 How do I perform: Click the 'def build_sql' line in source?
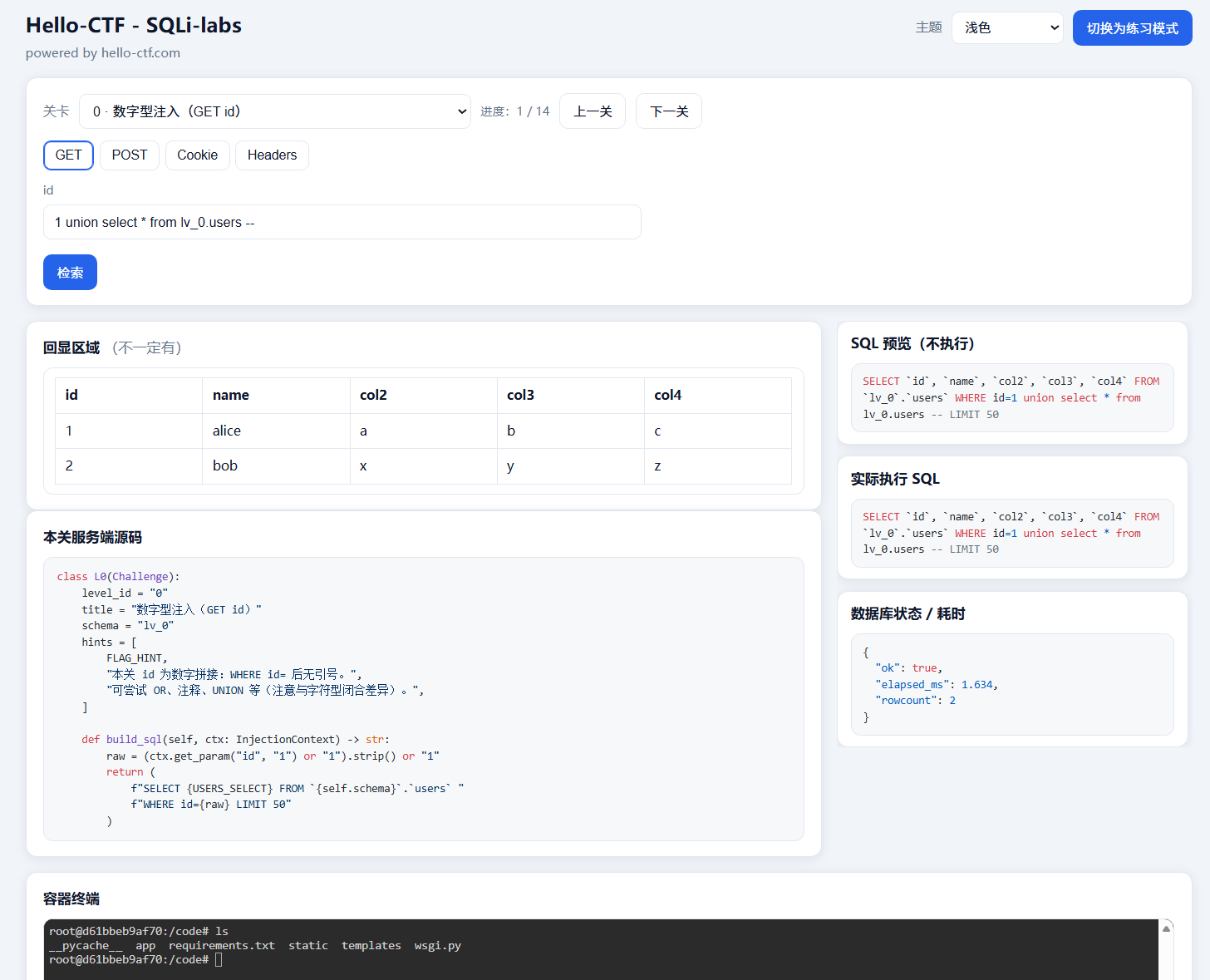point(235,740)
